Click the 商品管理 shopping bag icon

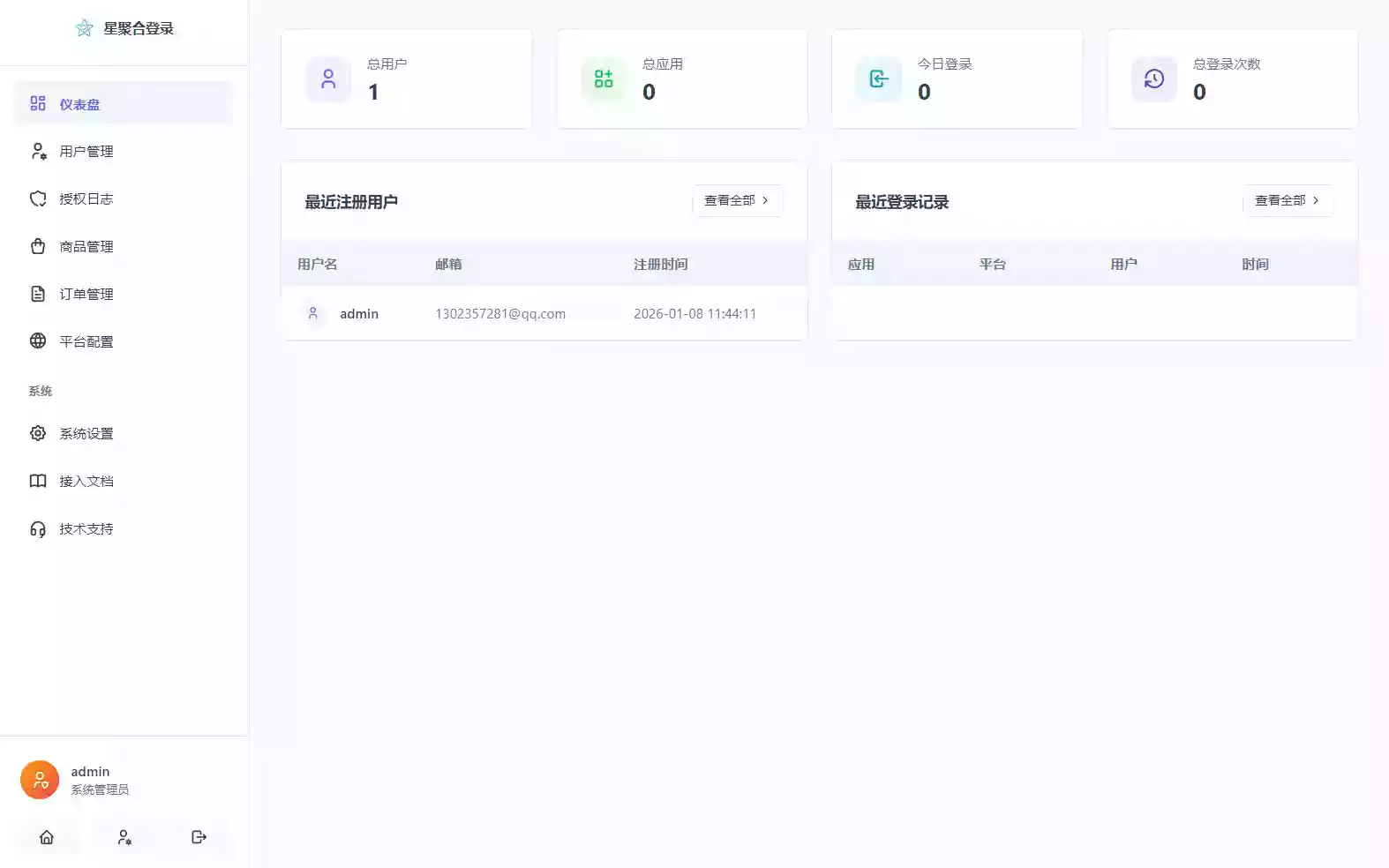(x=38, y=246)
